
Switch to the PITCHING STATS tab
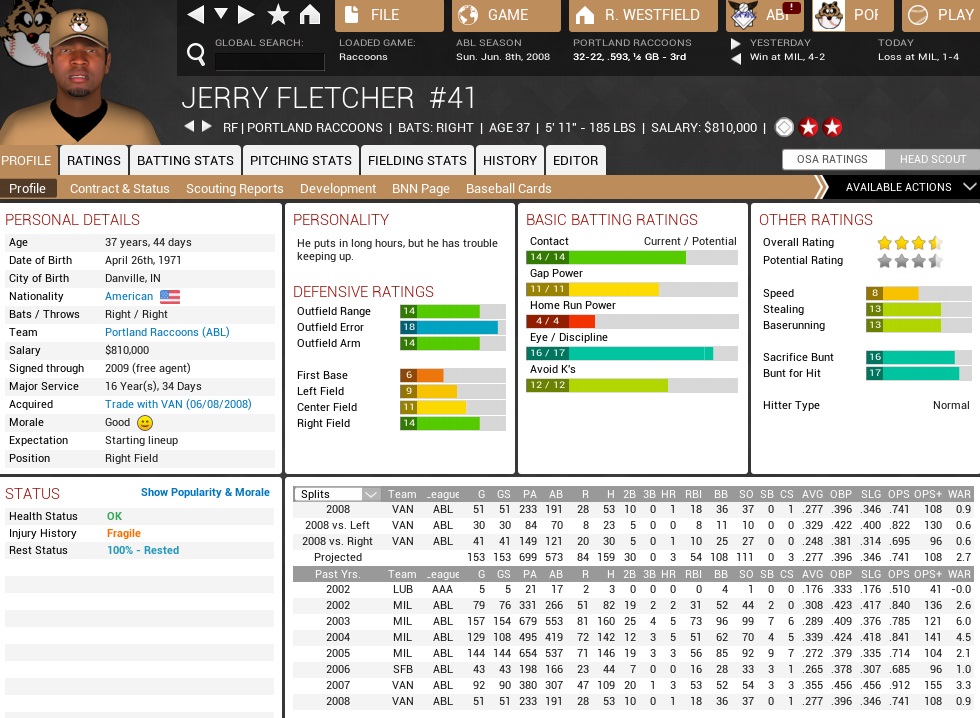tap(301, 161)
